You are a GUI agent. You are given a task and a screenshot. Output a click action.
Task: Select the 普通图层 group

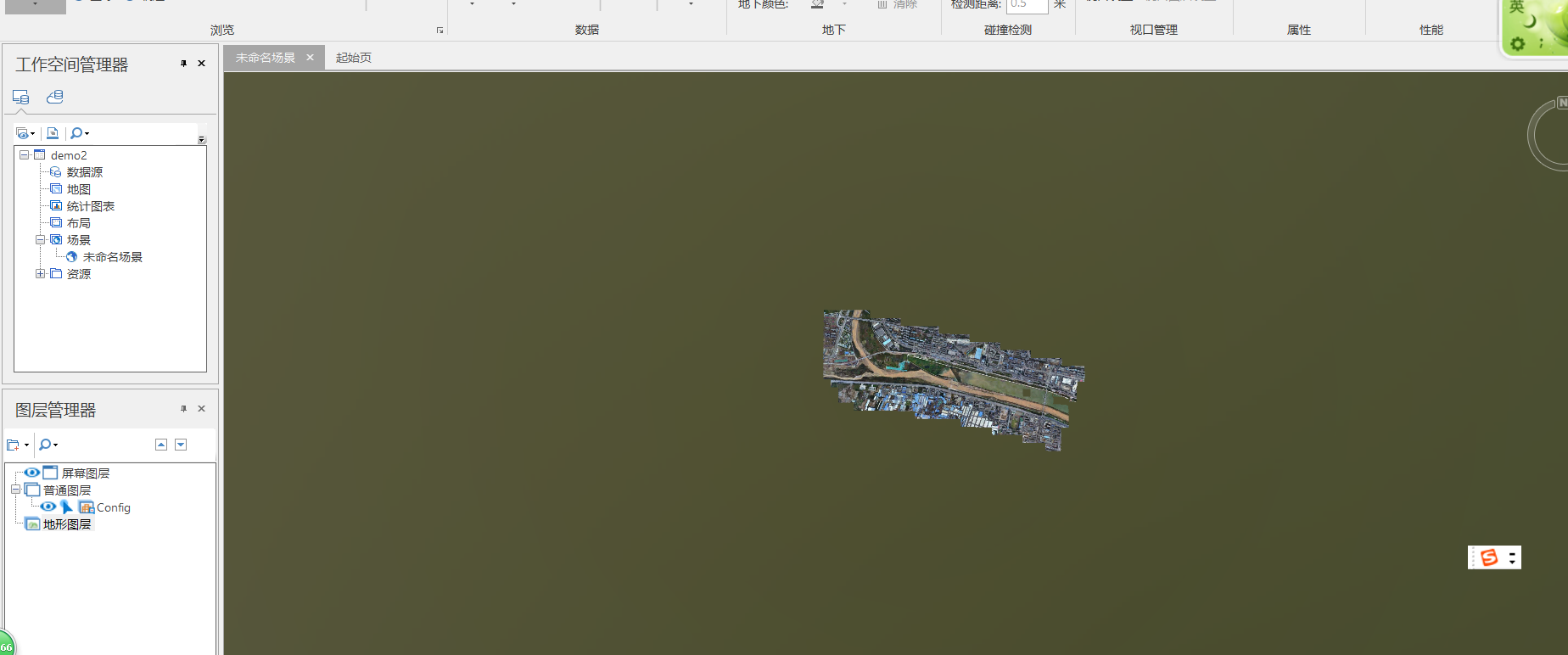click(x=67, y=490)
